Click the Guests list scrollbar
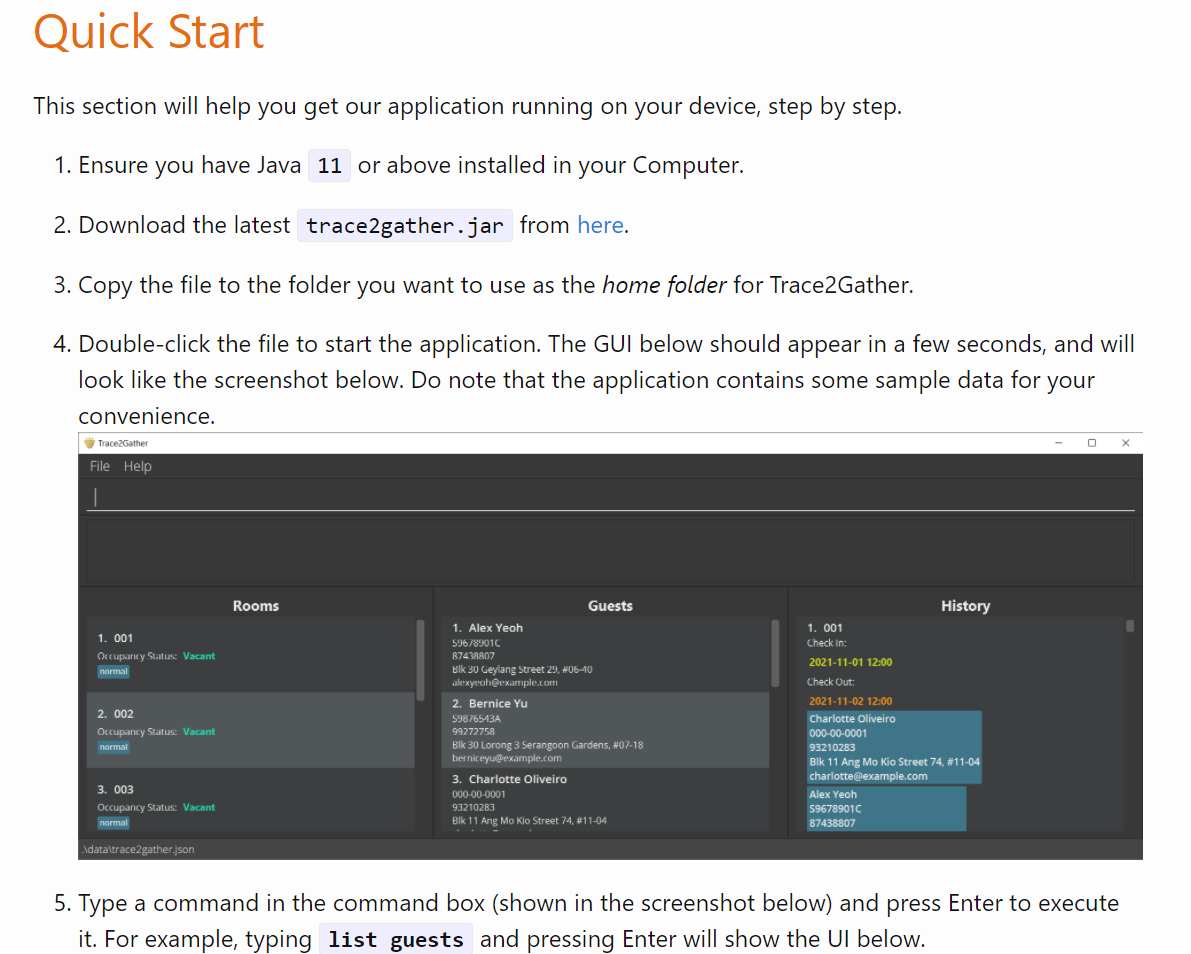Image resolution: width=1191 pixels, height=954 pixels. click(775, 653)
